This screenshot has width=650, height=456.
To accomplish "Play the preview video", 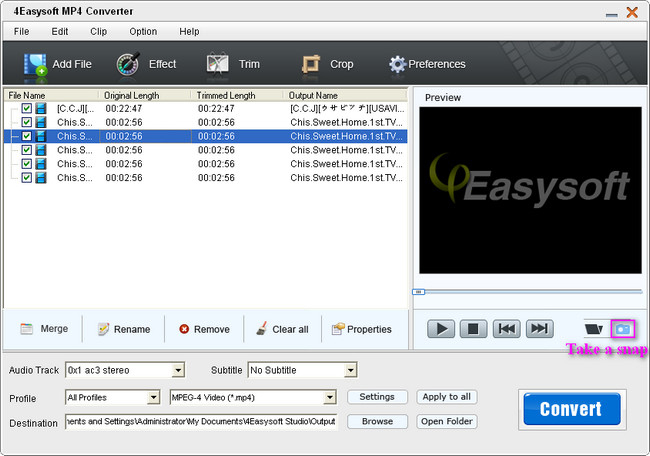I will coord(441,329).
